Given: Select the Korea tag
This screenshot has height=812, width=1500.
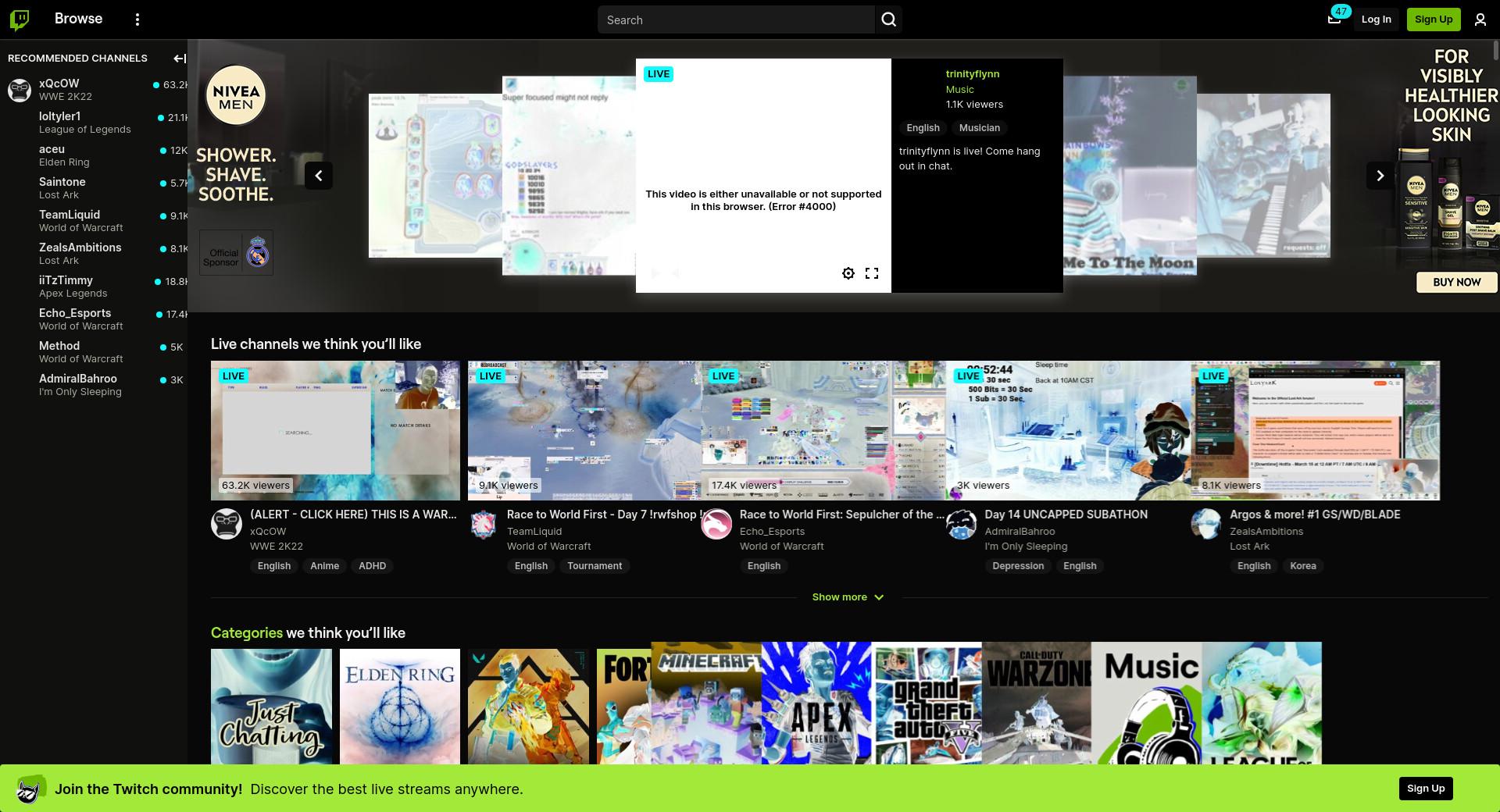Looking at the screenshot, I should (x=1302, y=566).
